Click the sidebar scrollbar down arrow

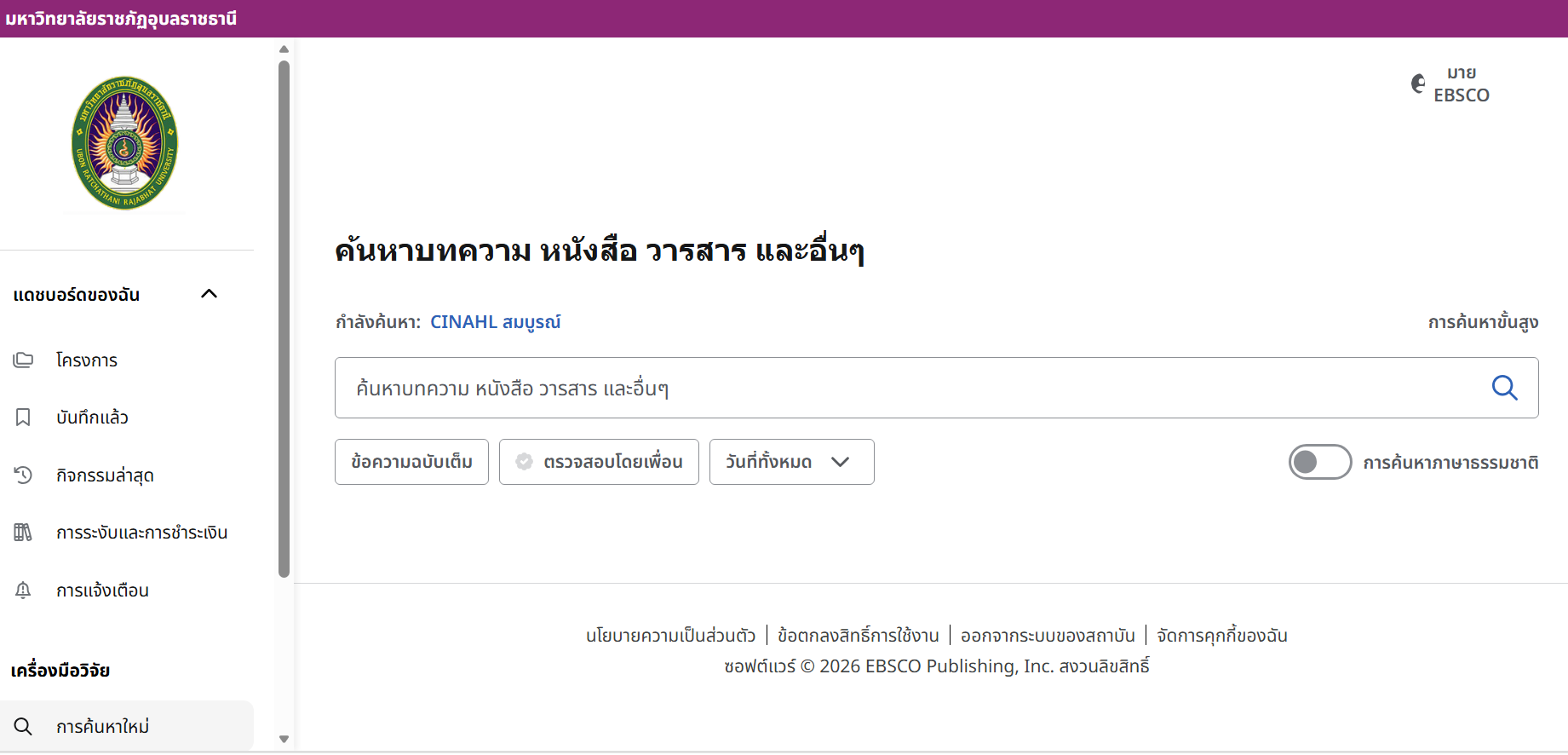point(284,739)
